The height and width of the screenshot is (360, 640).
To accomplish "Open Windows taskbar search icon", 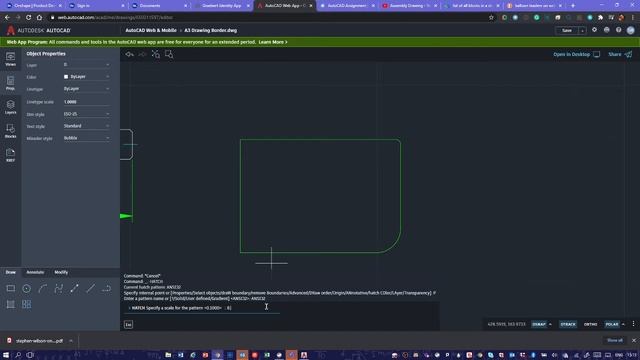I will 18,355.
